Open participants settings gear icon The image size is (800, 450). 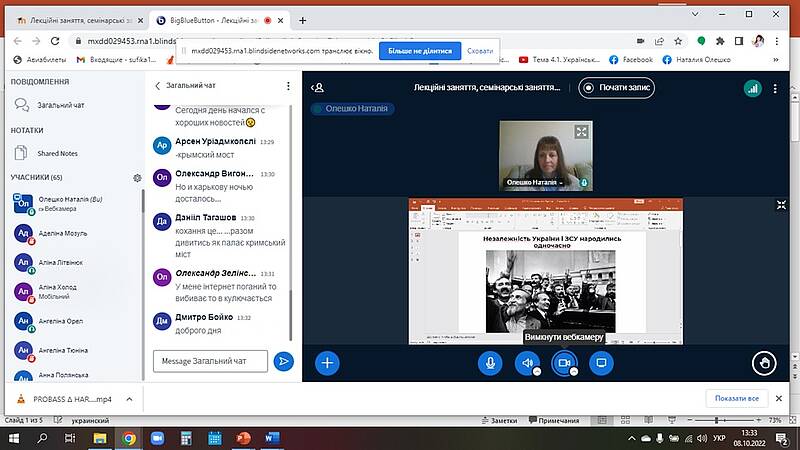(137, 177)
